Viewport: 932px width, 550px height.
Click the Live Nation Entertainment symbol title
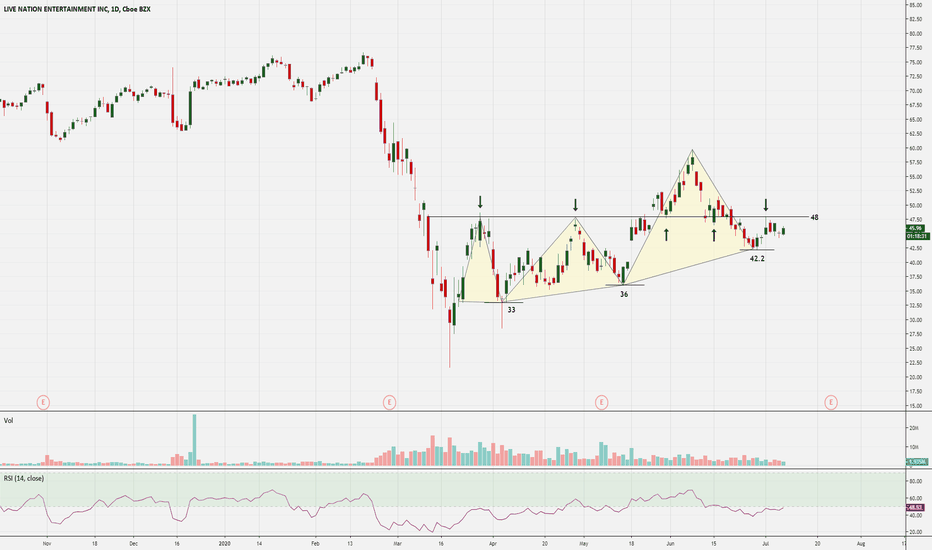pyautogui.click(x=77, y=10)
